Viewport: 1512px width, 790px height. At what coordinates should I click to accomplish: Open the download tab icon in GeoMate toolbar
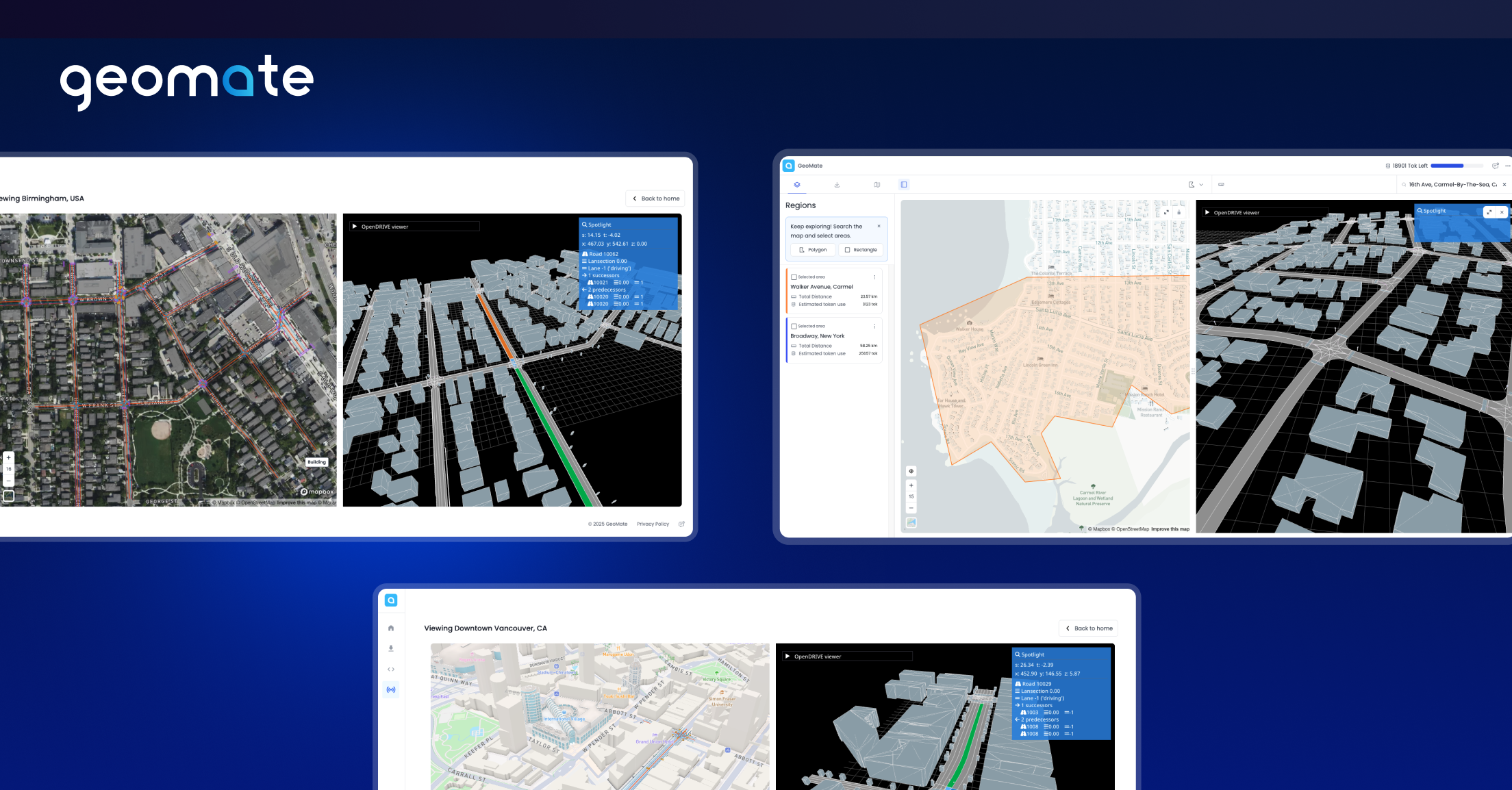(837, 185)
